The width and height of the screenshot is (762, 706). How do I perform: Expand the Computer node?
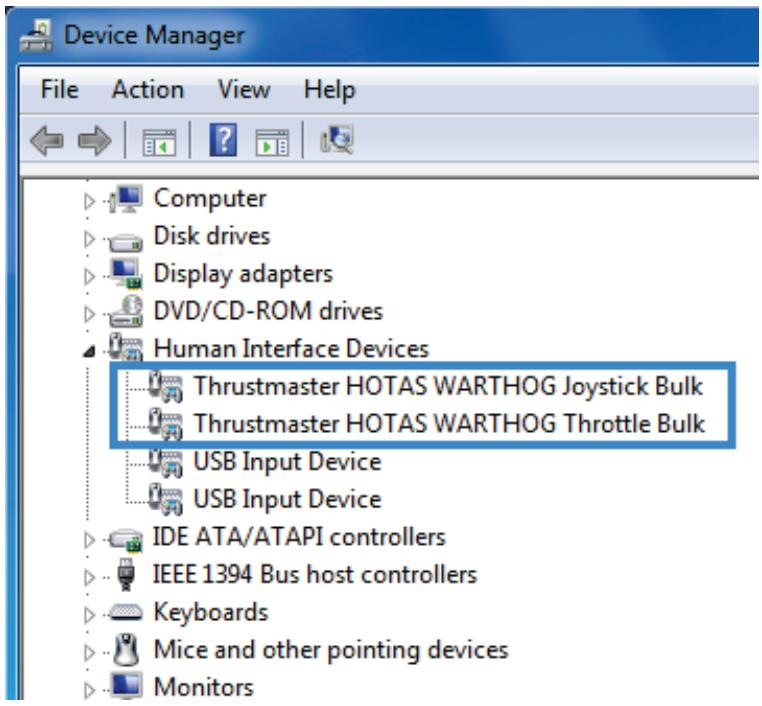pyautogui.click(x=89, y=201)
